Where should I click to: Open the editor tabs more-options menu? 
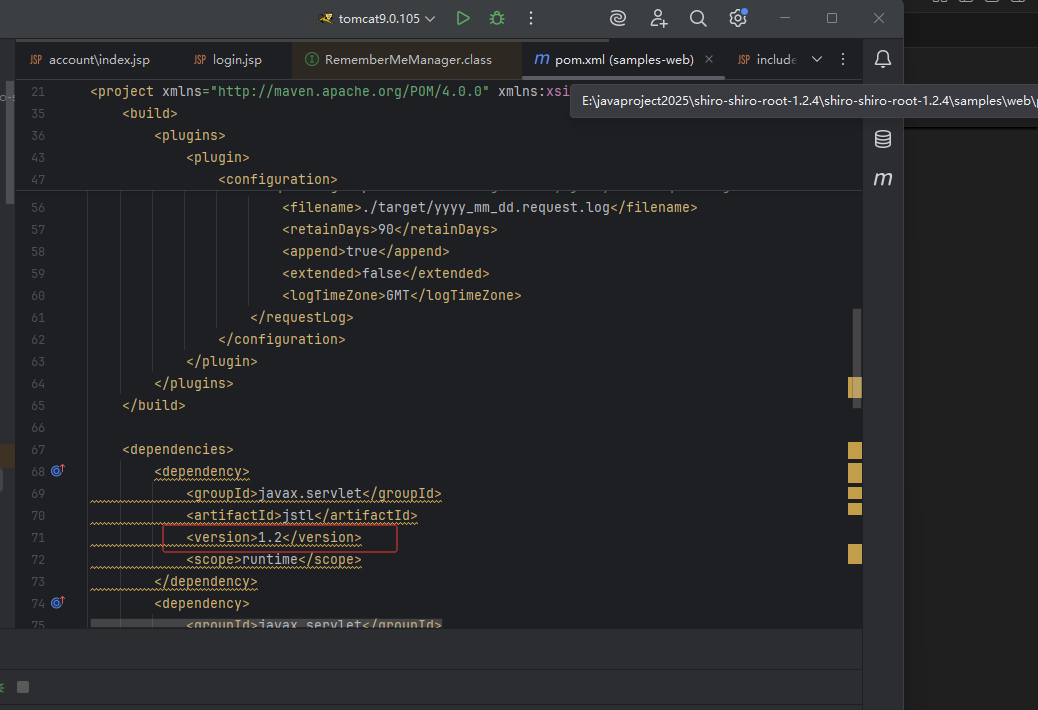tap(843, 59)
